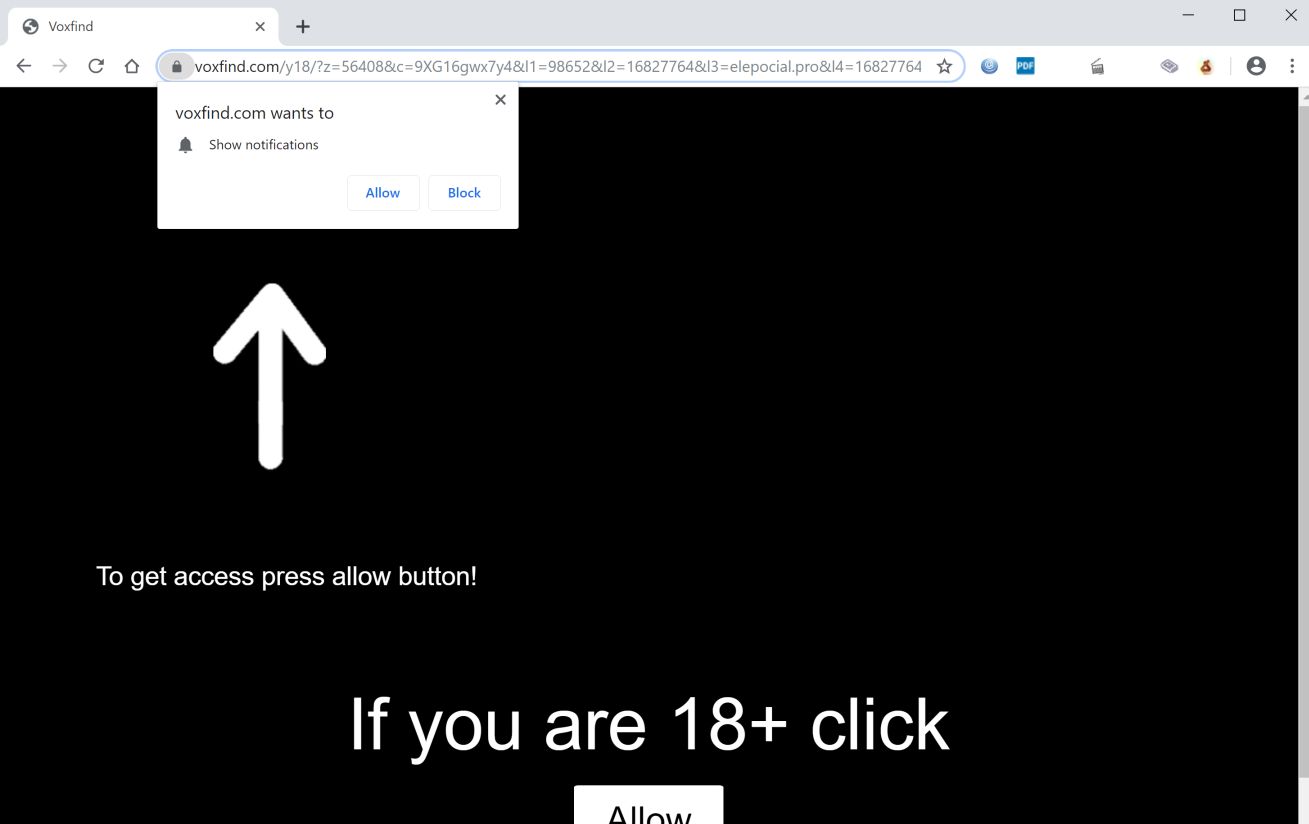The height and width of the screenshot is (824, 1309).
Task: Click the white Allow button on the page
Action: click(648, 812)
